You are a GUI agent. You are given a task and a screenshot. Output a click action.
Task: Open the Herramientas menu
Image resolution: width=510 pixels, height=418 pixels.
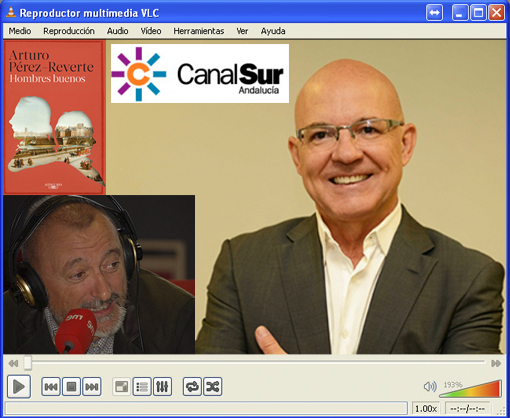[x=199, y=31]
